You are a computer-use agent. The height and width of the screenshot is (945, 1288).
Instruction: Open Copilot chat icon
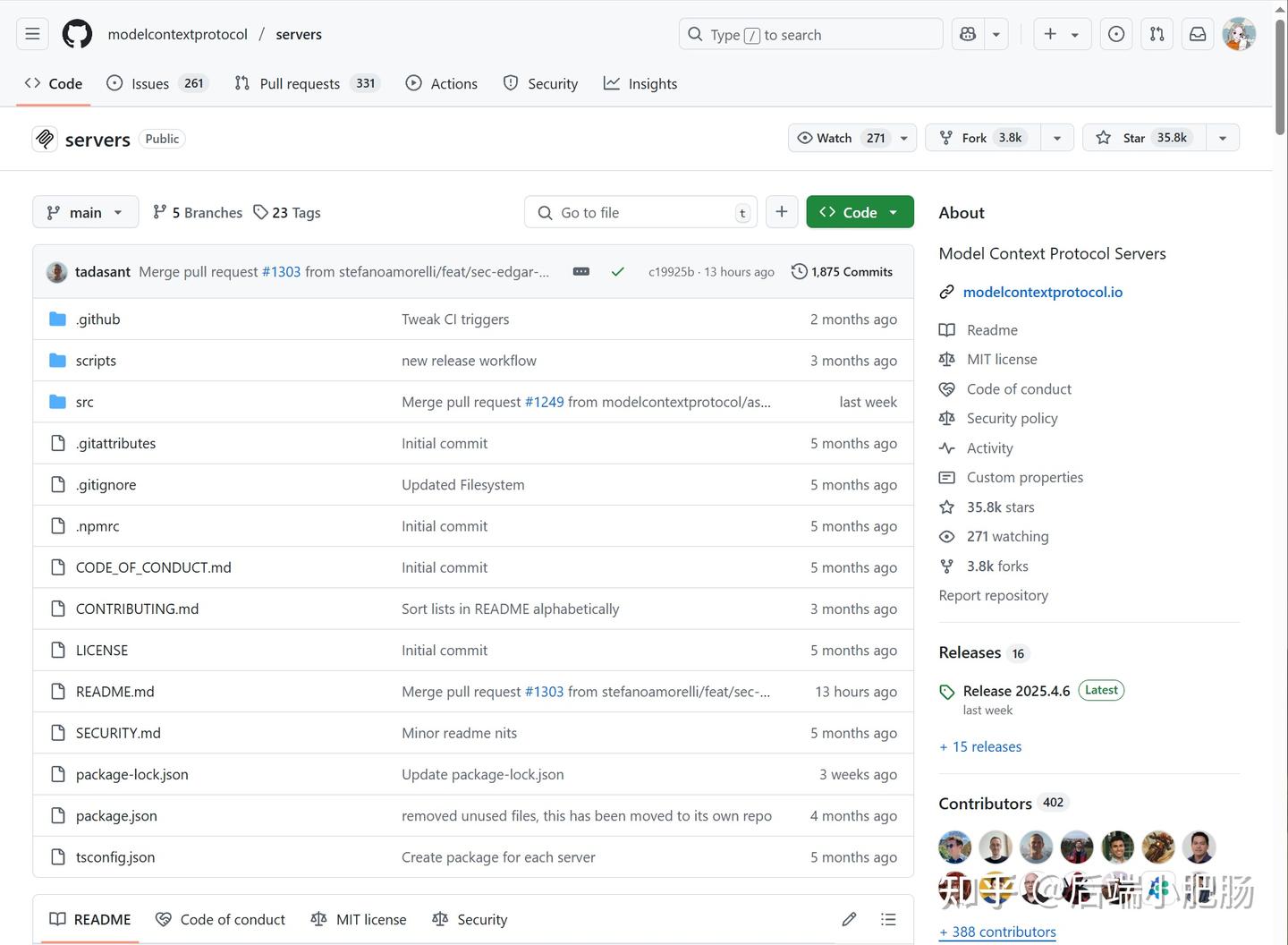(968, 34)
